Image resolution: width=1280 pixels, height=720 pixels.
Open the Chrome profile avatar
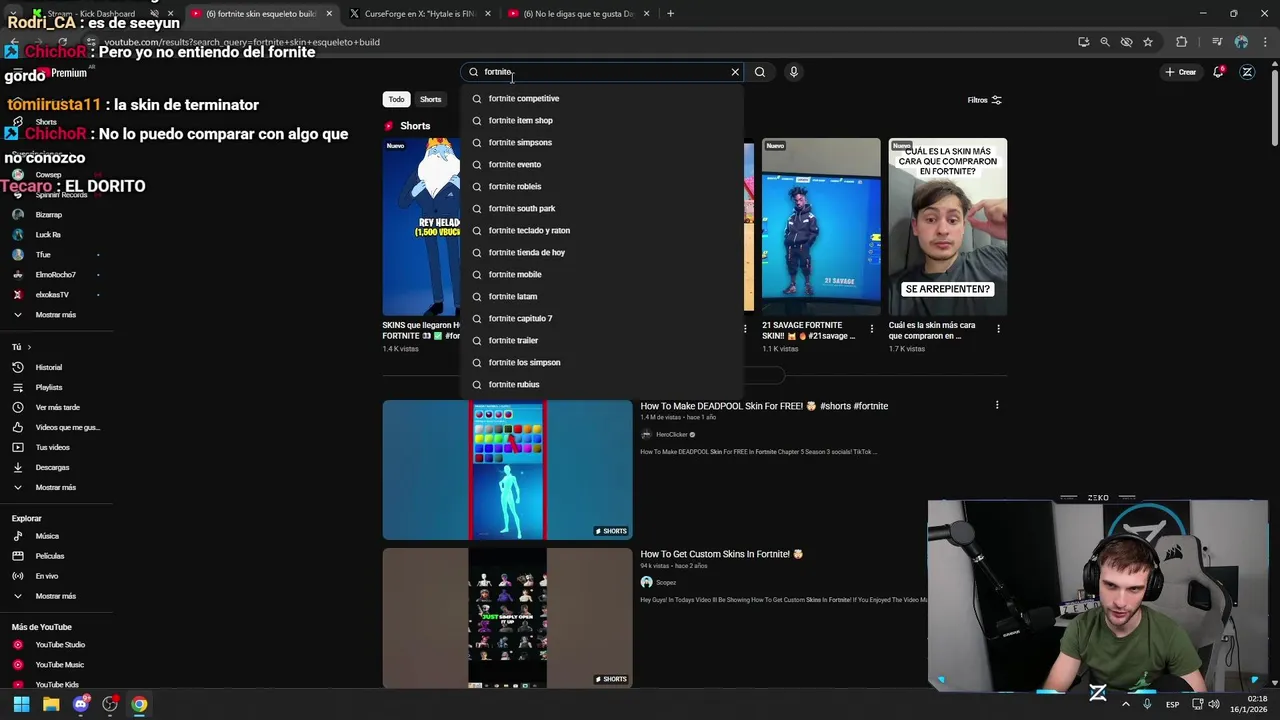1241,42
